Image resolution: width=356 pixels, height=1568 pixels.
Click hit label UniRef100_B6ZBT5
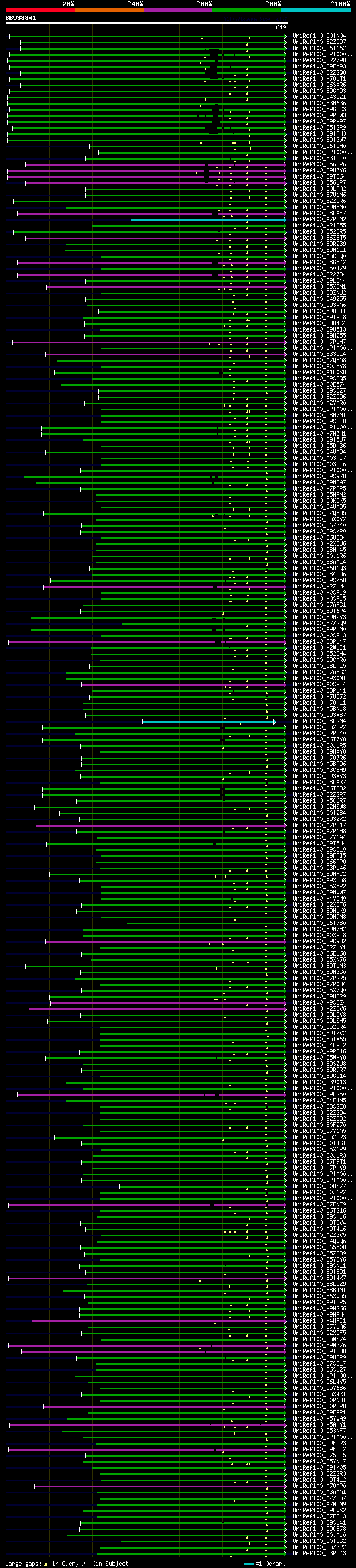319,238
